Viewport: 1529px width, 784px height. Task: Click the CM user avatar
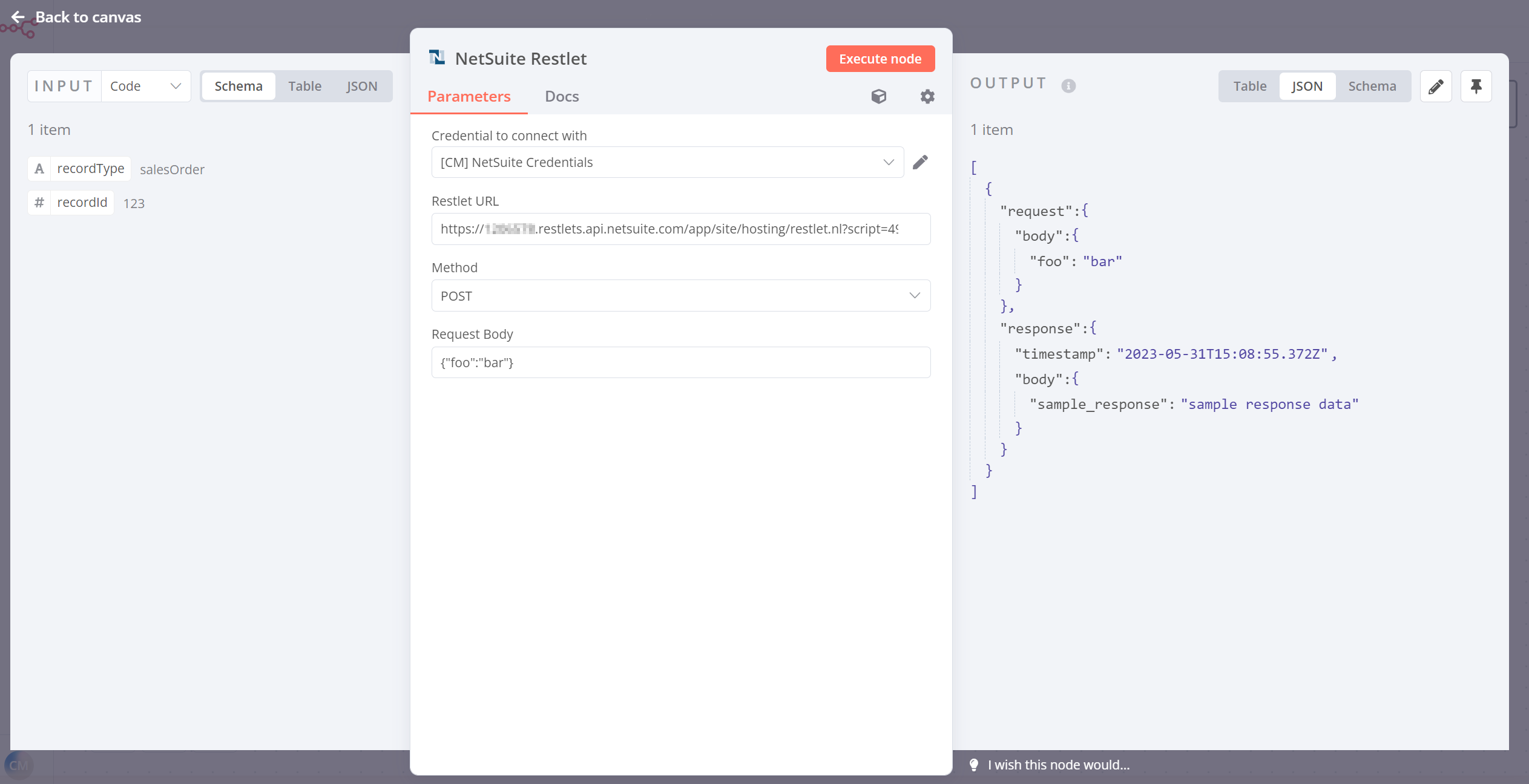pos(19,766)
